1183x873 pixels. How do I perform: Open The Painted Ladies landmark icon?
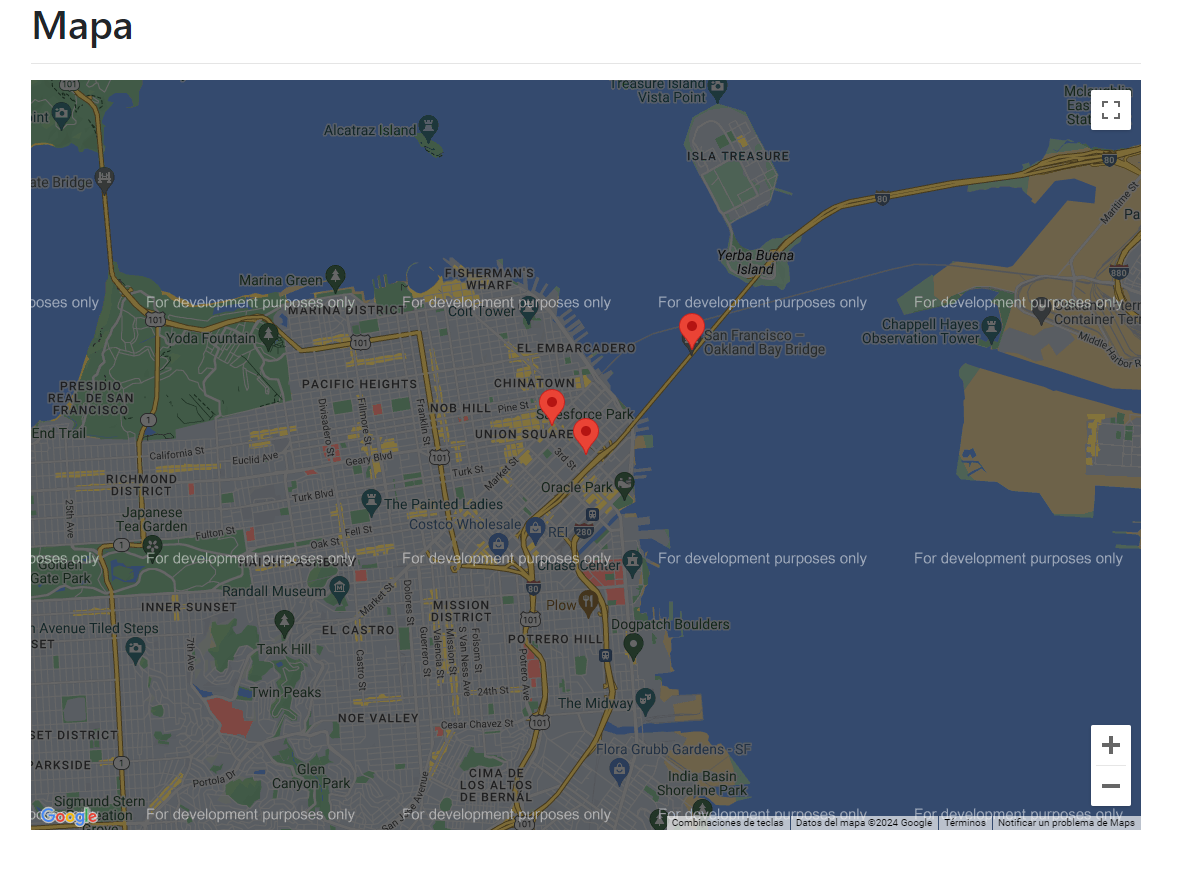[x=370, y=501]
